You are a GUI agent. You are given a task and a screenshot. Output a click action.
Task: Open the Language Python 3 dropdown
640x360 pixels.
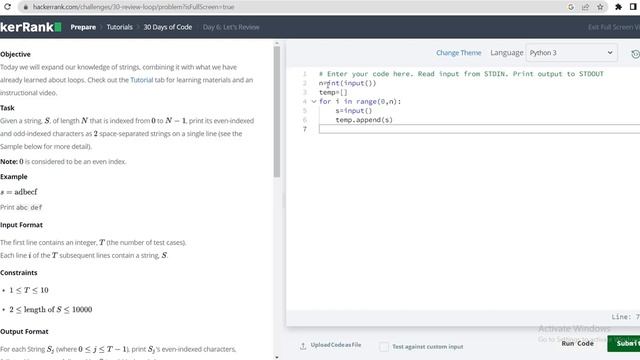pos(571,53)
